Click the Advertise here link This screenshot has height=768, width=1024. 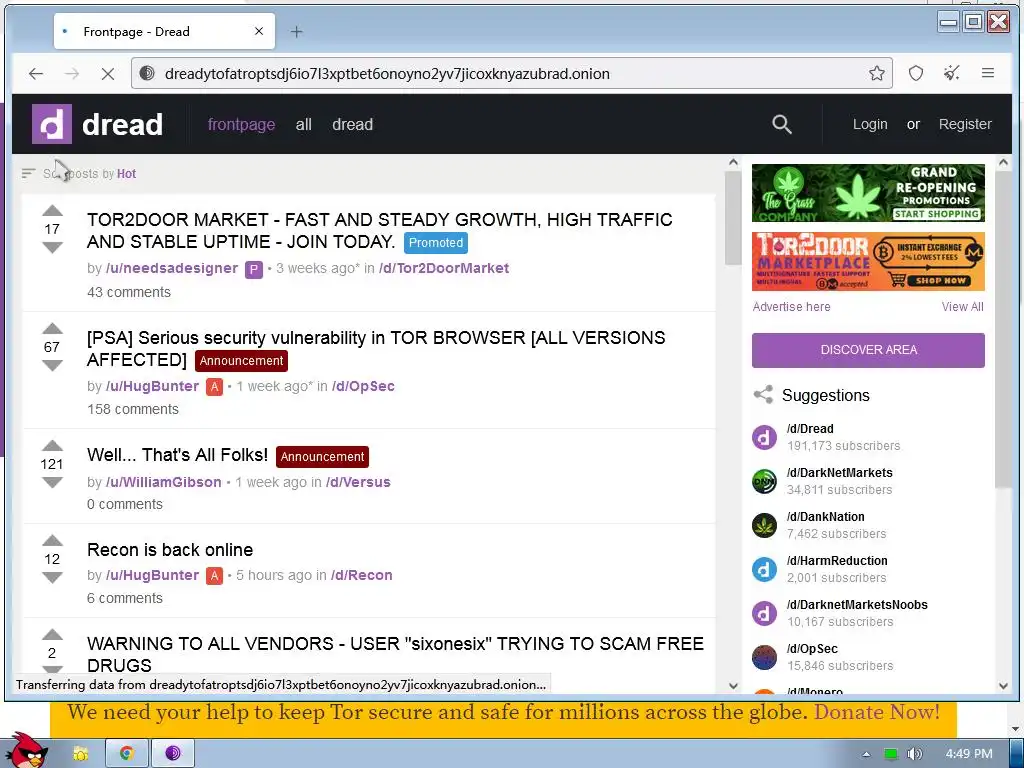click(x=792, y=307)
